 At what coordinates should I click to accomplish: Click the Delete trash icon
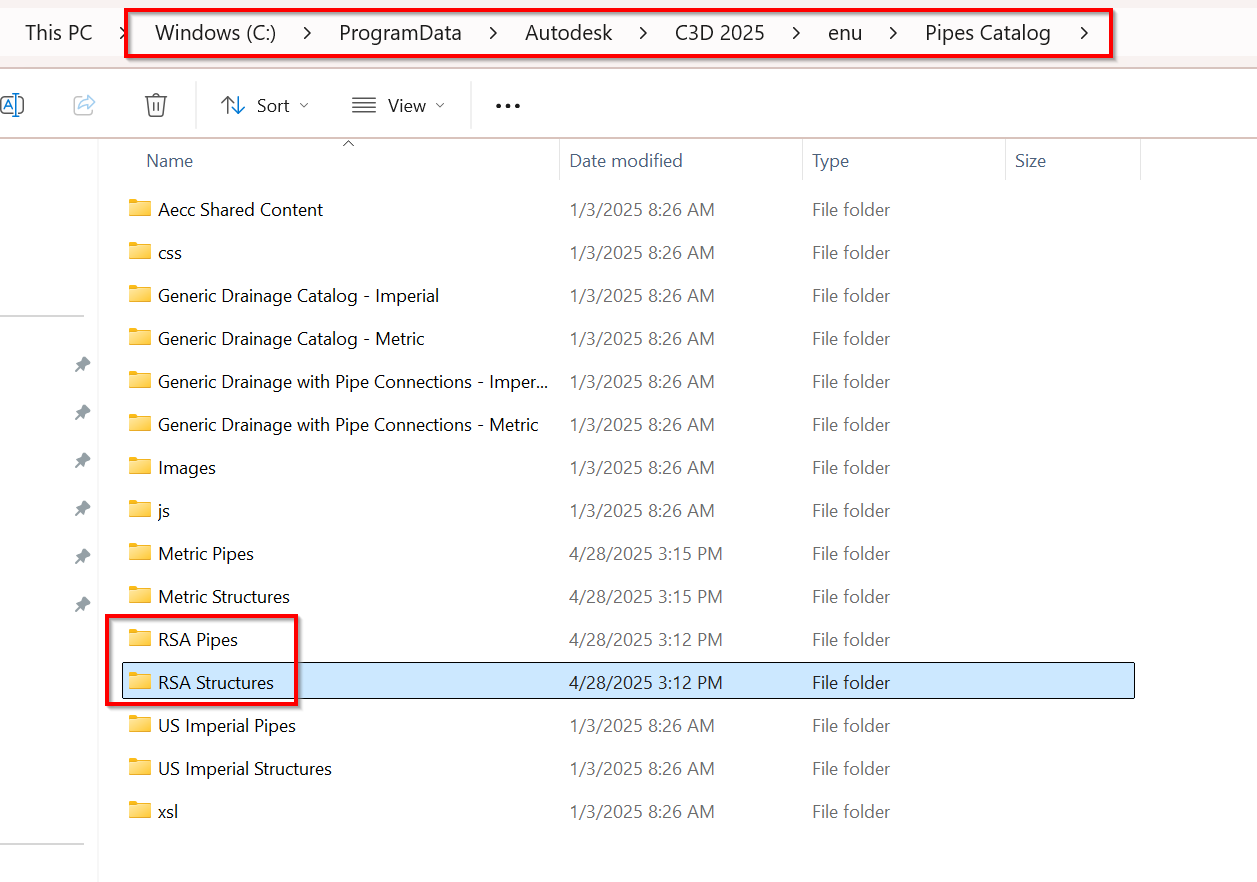[x=155, y=104]
